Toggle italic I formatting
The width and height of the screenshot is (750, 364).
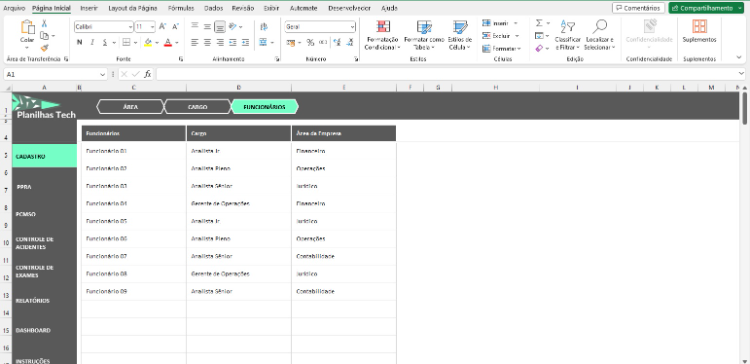(x=92, y=43)
